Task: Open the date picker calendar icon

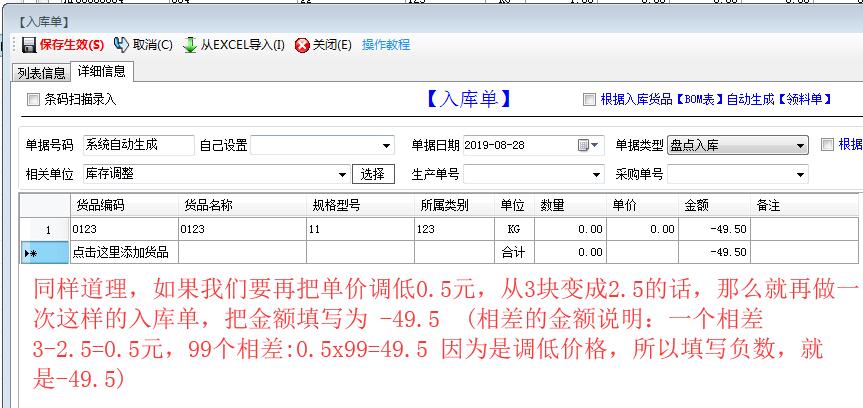Action: (584, 146)
